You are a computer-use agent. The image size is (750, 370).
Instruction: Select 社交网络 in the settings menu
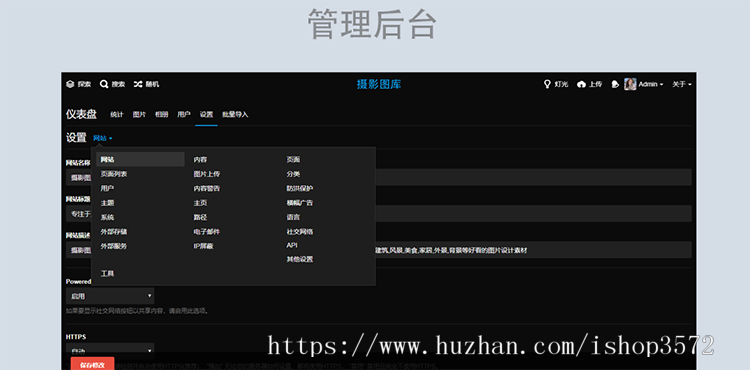tap(300, 232)
